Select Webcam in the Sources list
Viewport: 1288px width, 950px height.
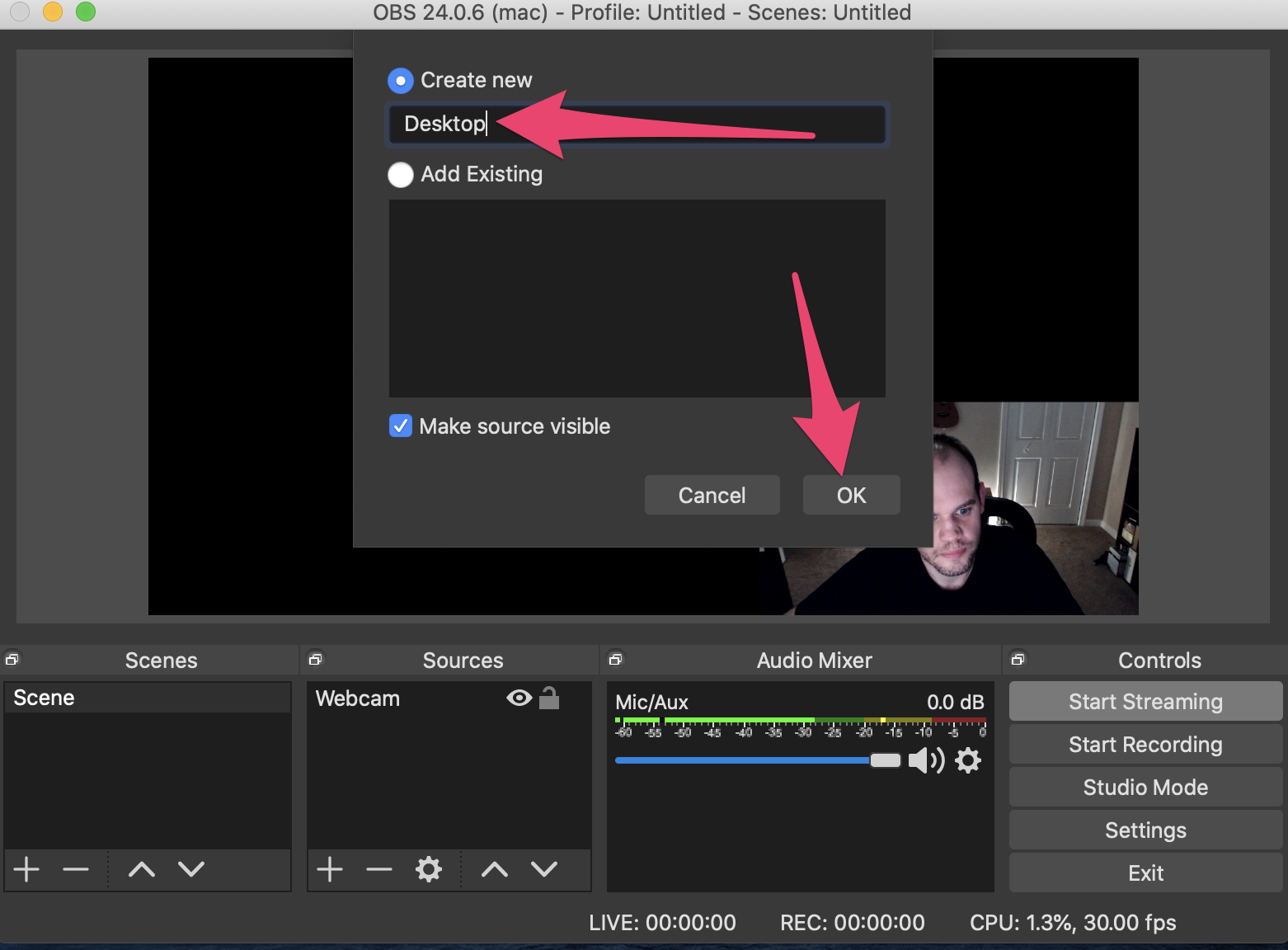pos(449,698)
